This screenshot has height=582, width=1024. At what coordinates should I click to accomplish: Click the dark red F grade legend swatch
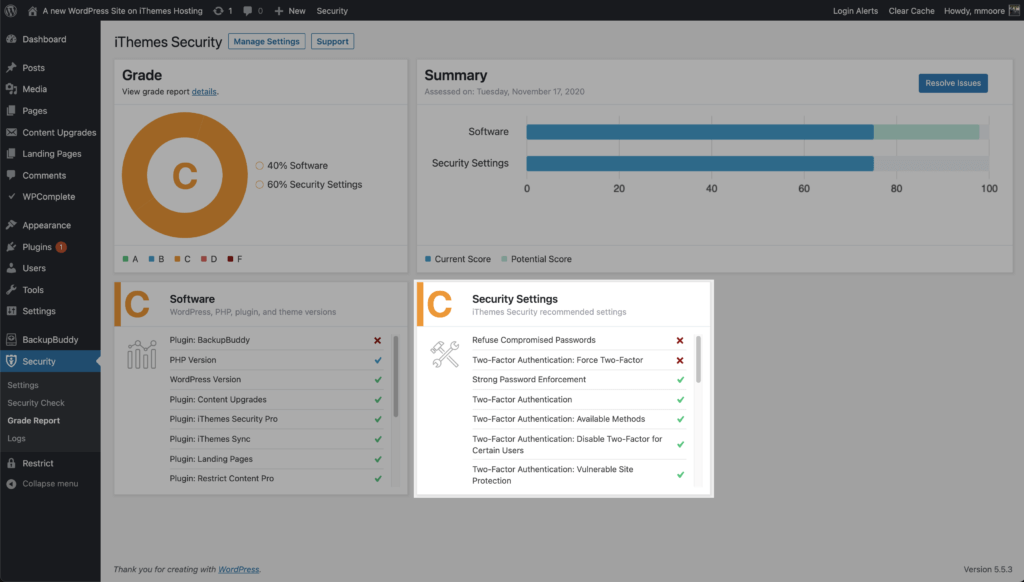point(230,259)
